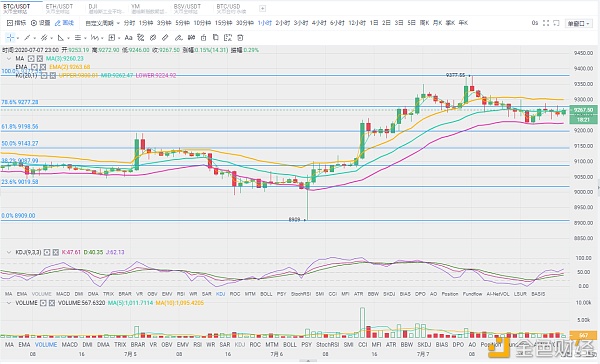Open settings for EMA indicator

coord(34,67)
